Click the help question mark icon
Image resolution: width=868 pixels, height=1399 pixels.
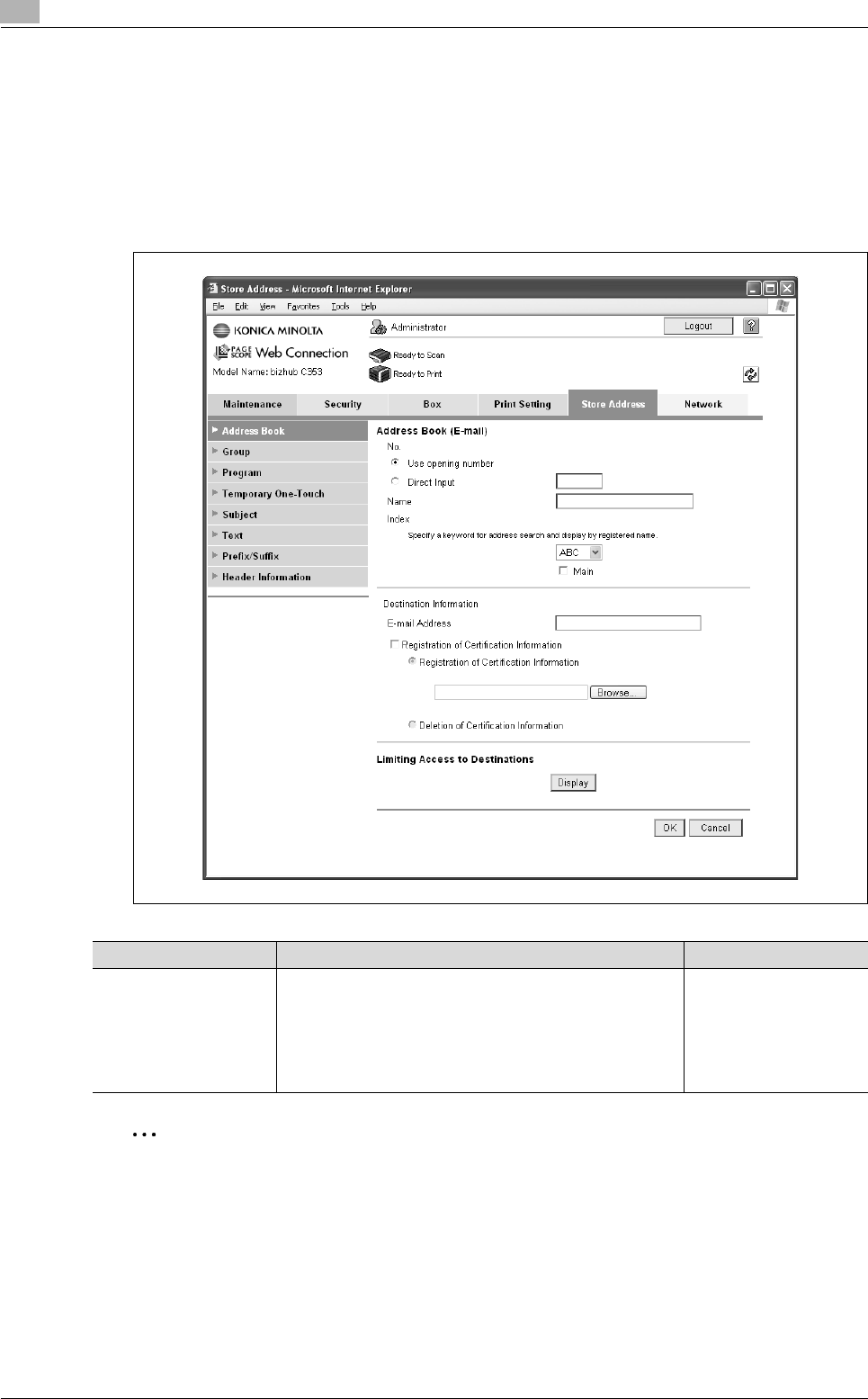pos(751,327)
